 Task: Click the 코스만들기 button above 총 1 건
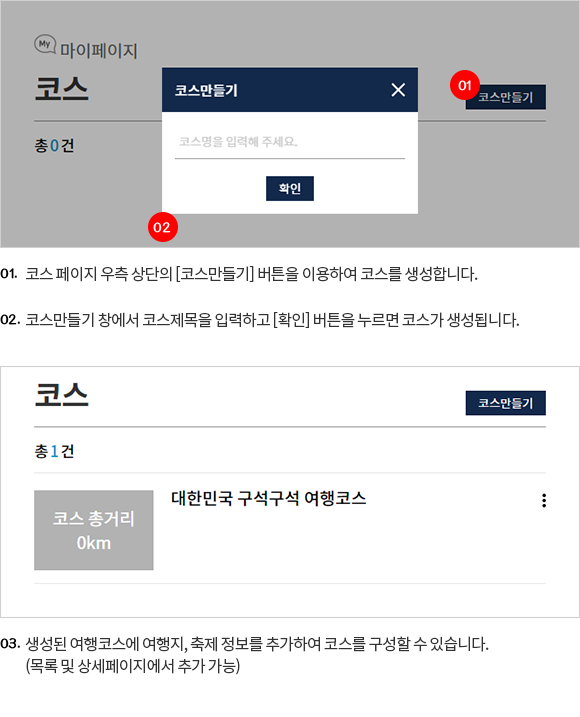(505, 403)
